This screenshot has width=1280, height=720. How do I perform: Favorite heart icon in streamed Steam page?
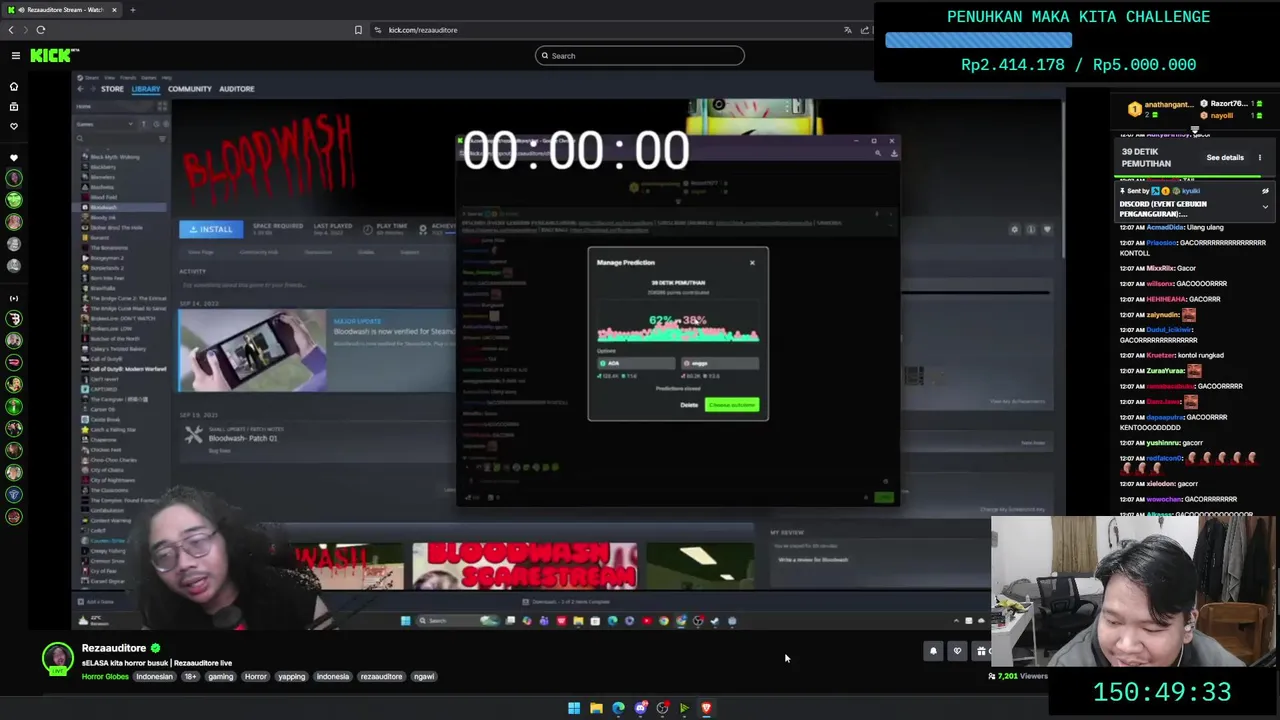[x=1047, y=230]
